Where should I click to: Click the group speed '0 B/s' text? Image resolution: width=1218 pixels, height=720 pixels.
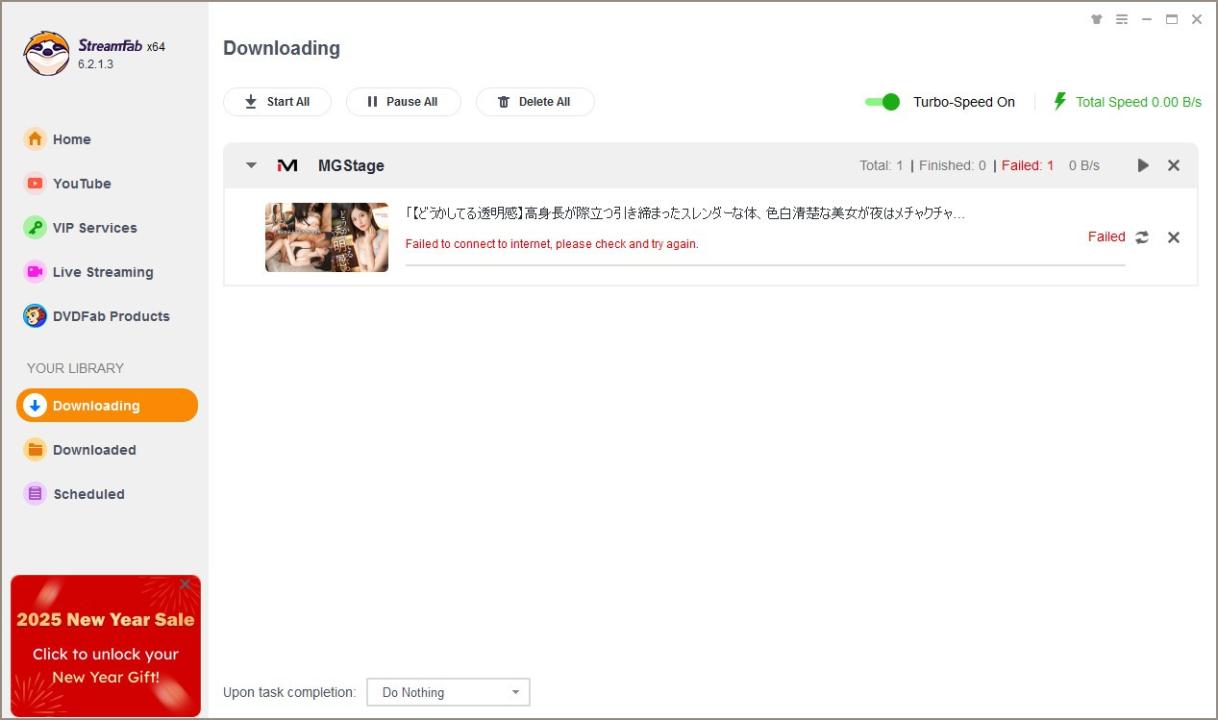1084,166
